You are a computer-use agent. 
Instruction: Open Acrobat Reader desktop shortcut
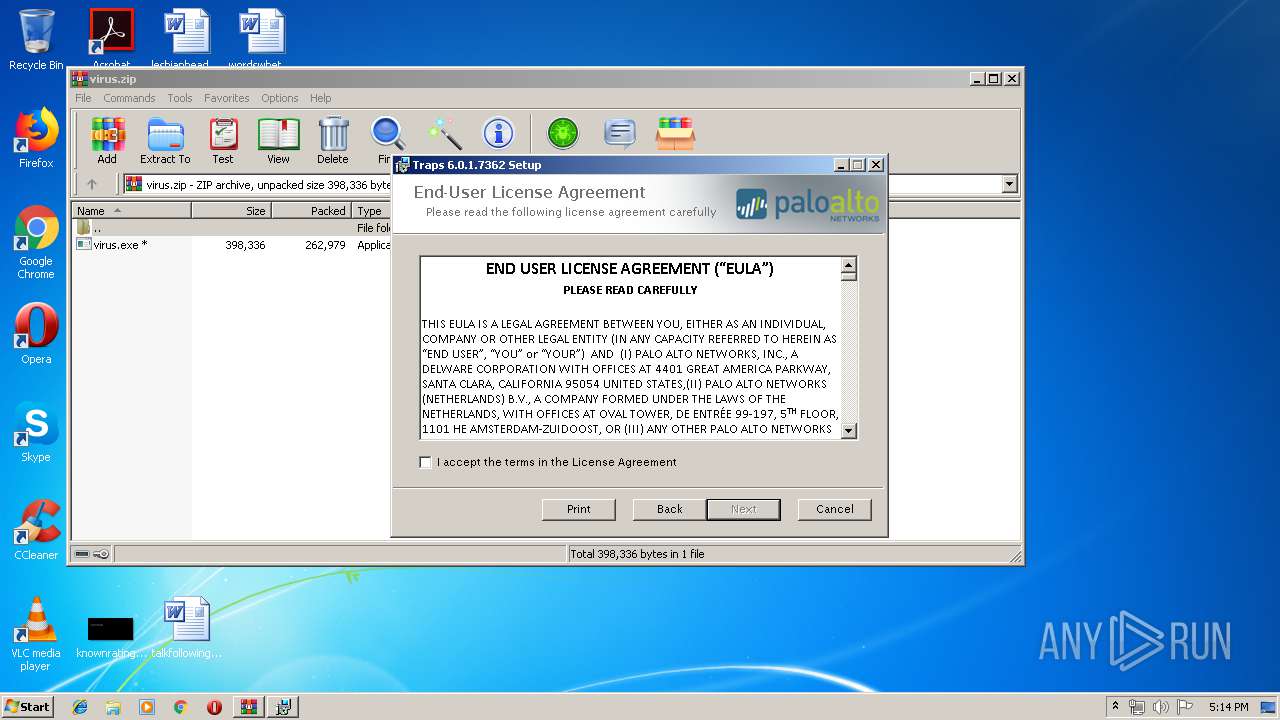pyautogui.click(x=111, y=38)
